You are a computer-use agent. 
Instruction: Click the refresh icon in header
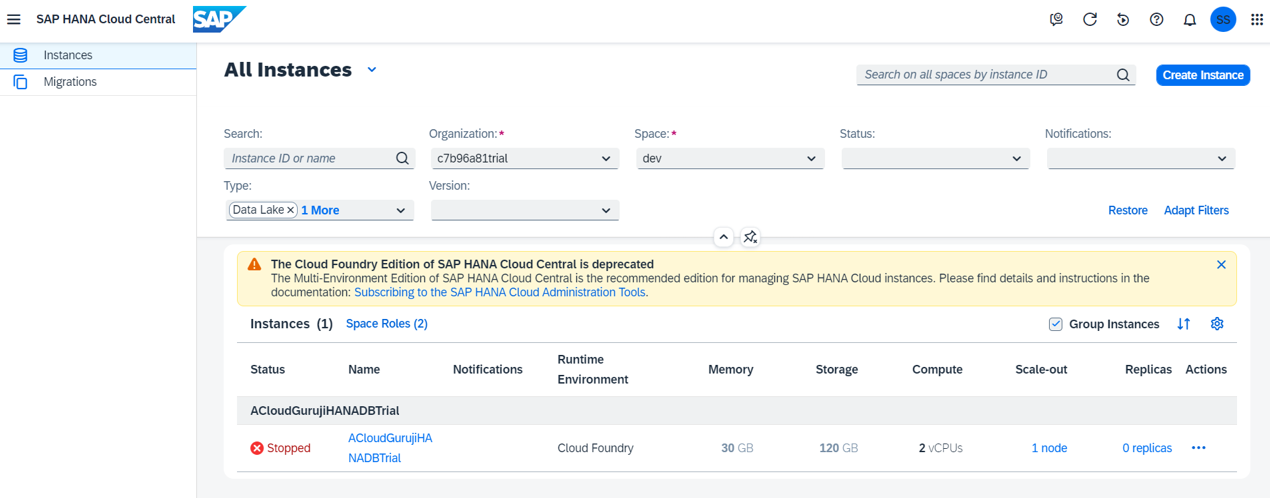coord(1090,19)
